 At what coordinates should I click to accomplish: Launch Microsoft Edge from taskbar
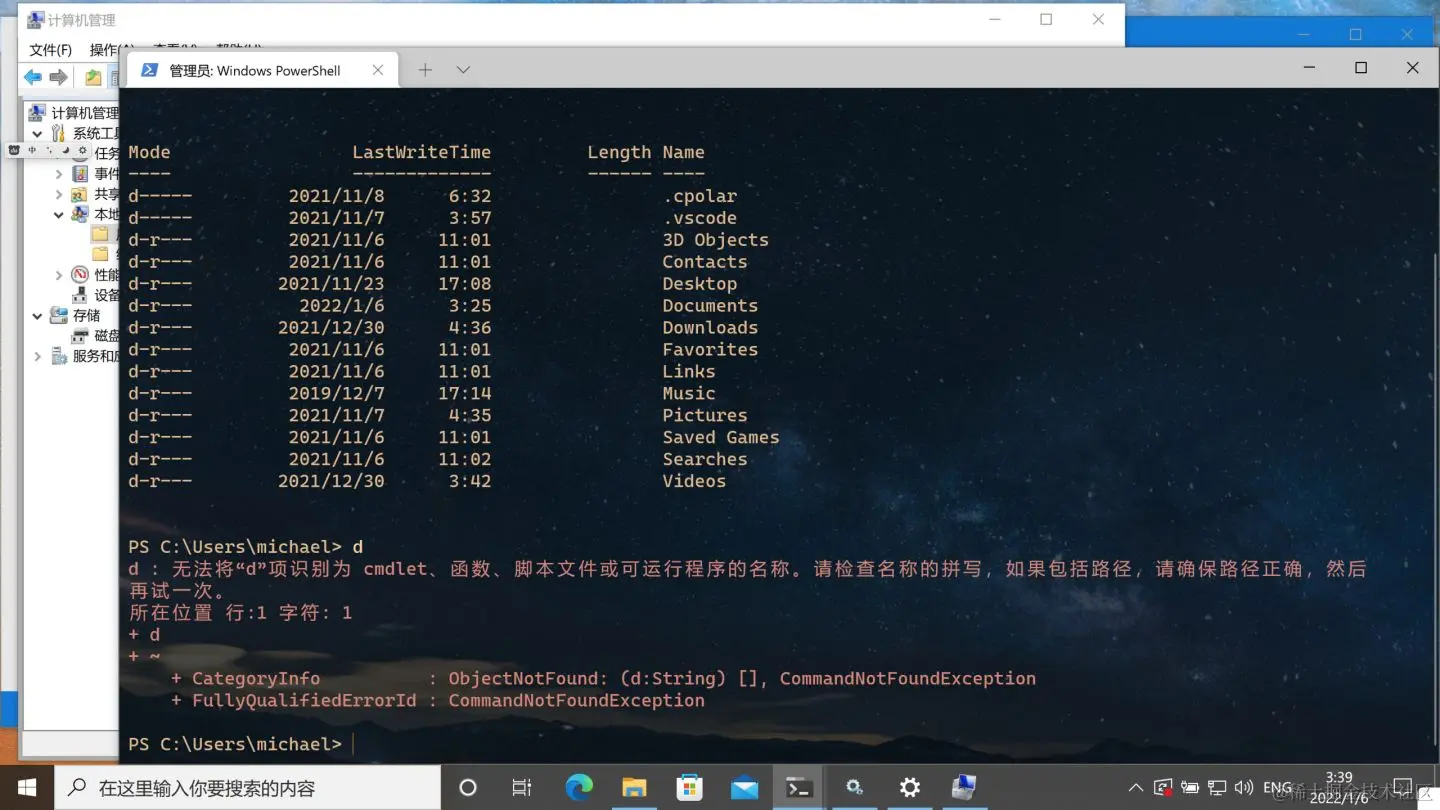coord(578,788)
